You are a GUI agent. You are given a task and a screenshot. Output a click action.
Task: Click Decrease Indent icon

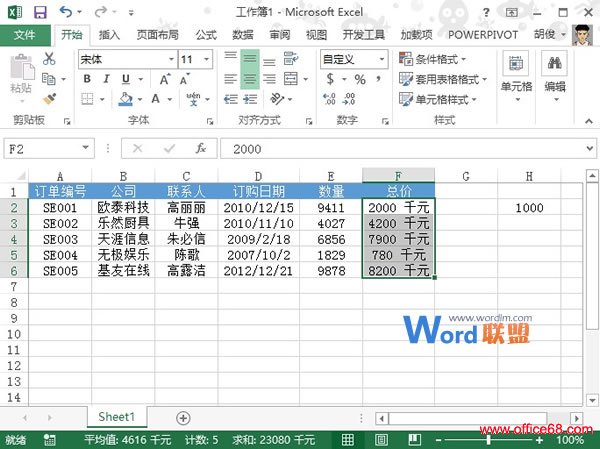point(230,100)
